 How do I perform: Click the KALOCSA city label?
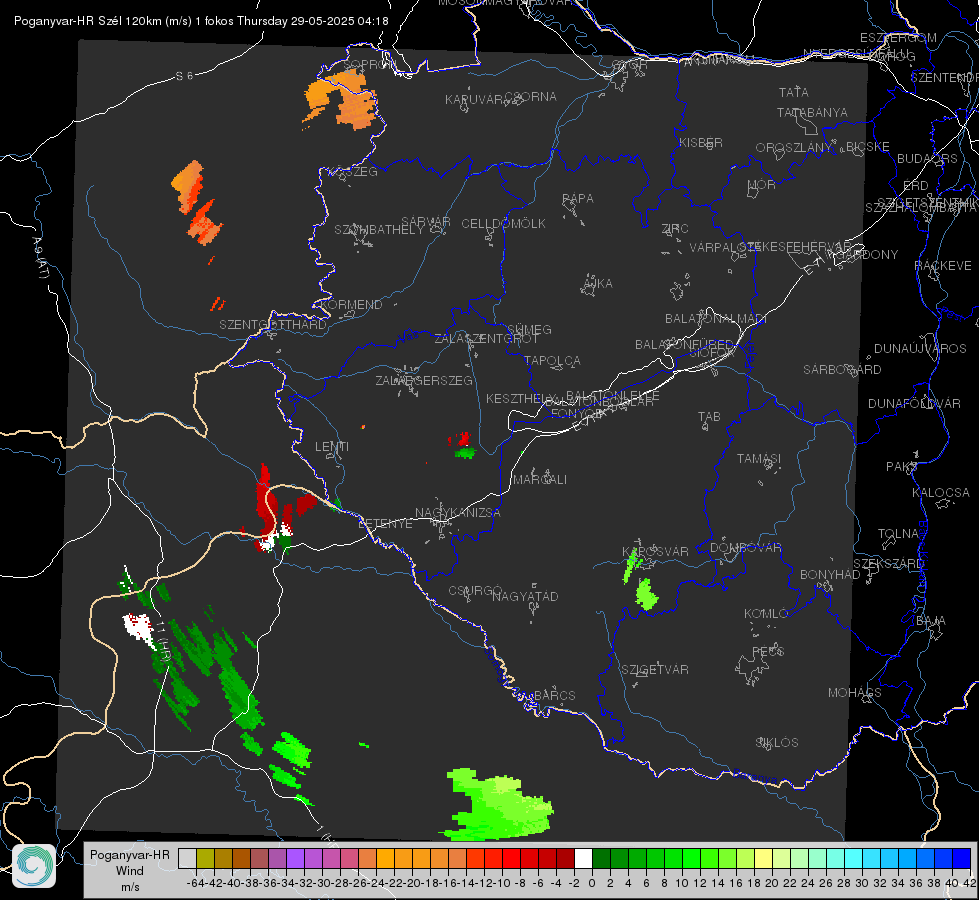point(941,493)
